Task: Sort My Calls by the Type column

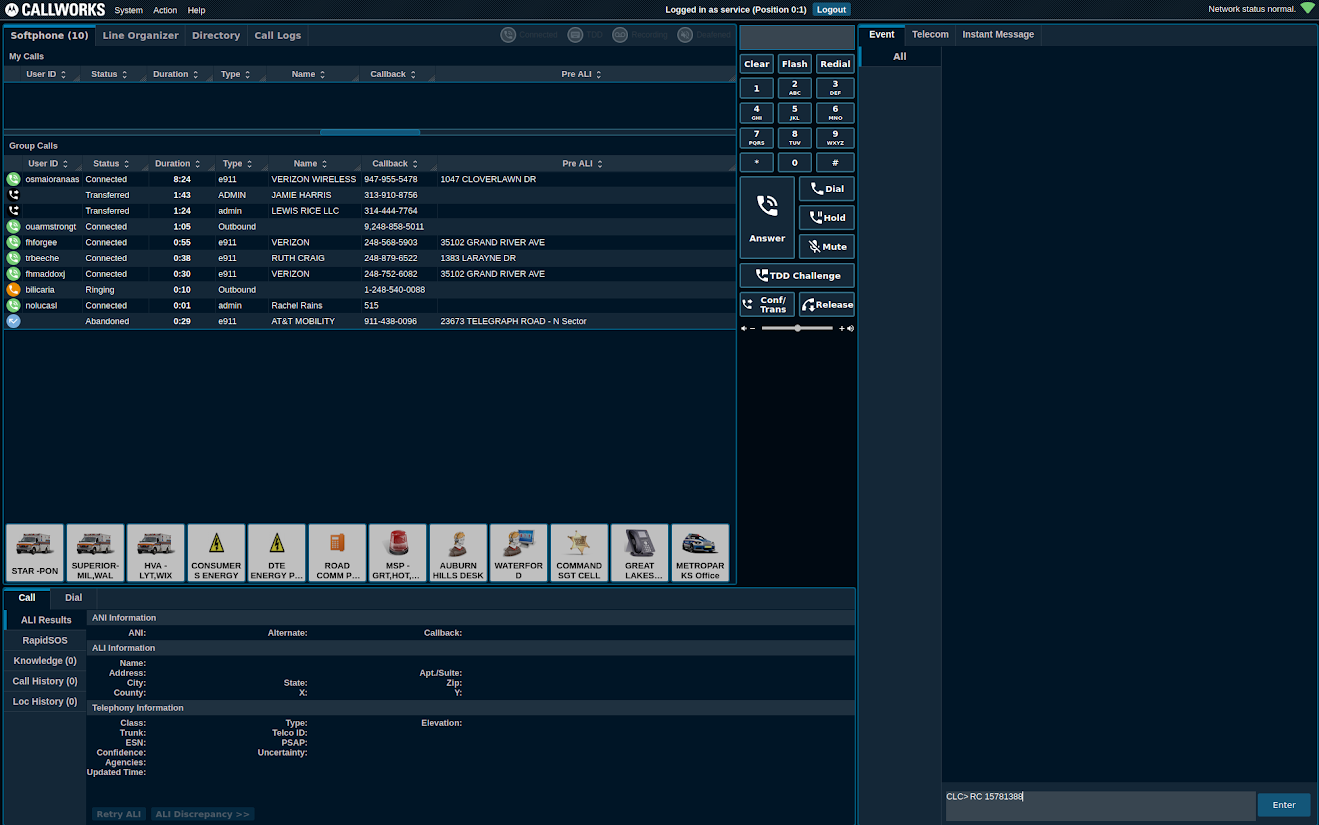Action: [x=236, y=74]
